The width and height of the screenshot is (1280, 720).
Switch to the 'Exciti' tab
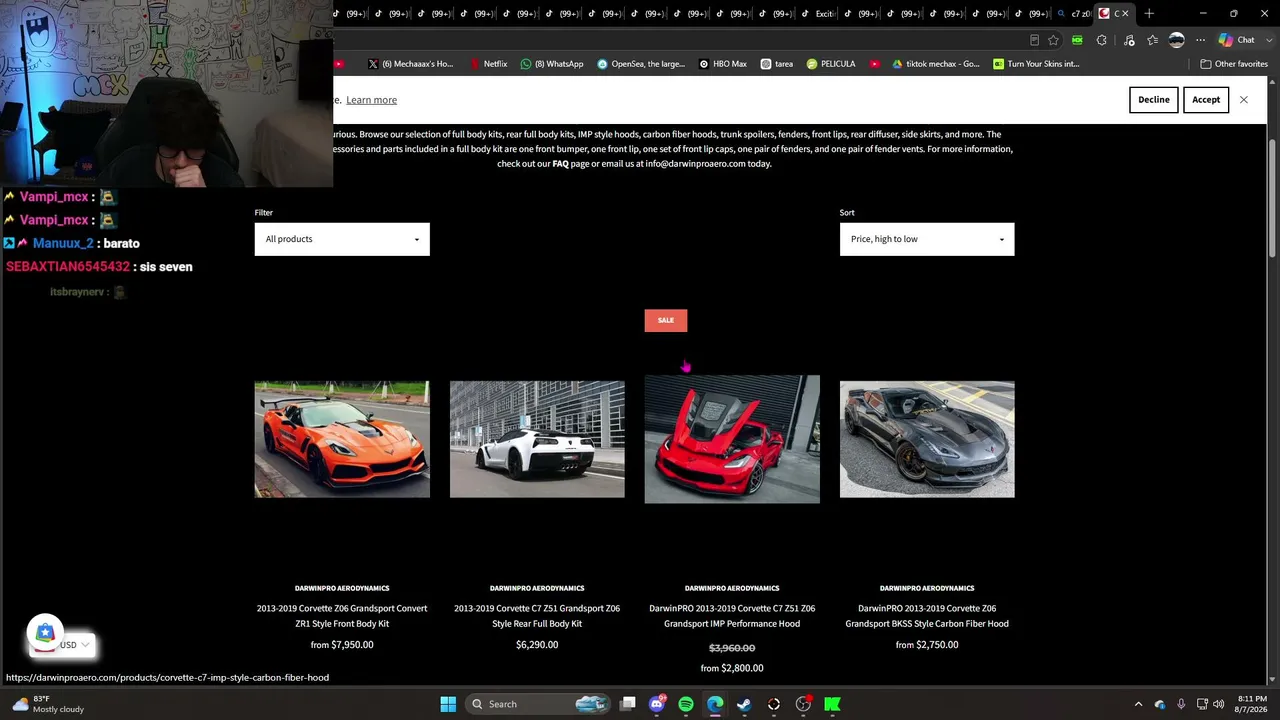818,13
